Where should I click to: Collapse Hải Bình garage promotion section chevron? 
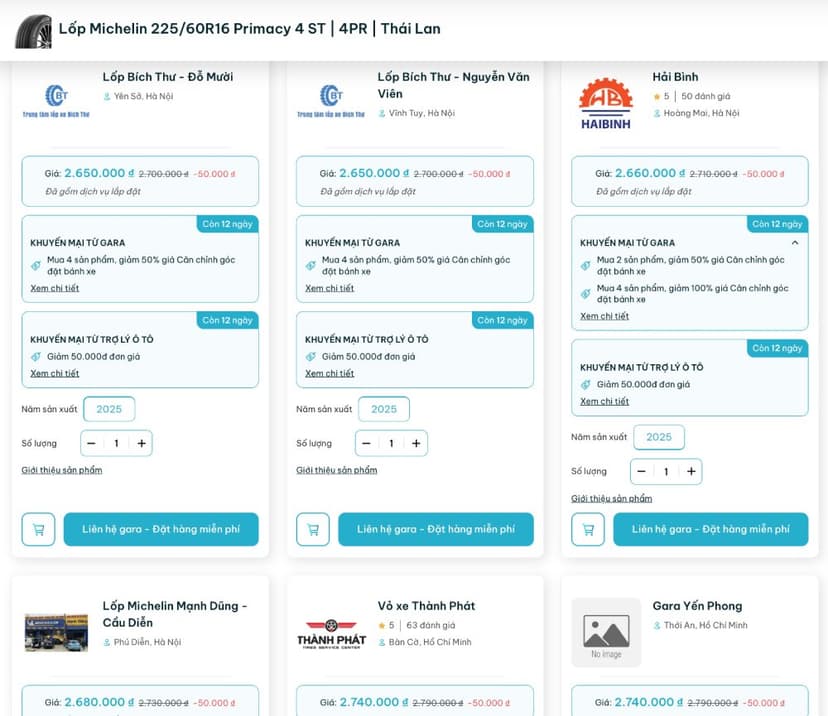(795, 243)
